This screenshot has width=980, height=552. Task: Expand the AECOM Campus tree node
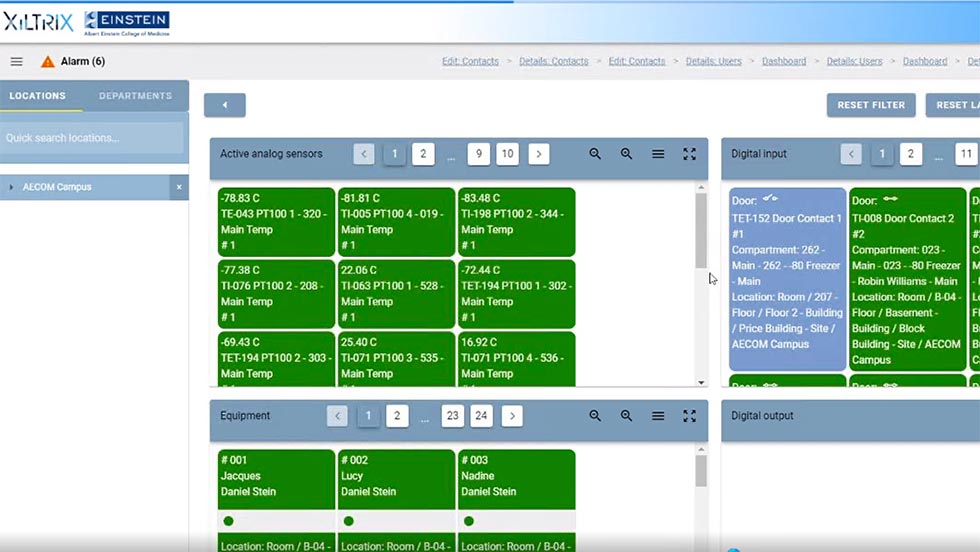[x=11, y=187]
